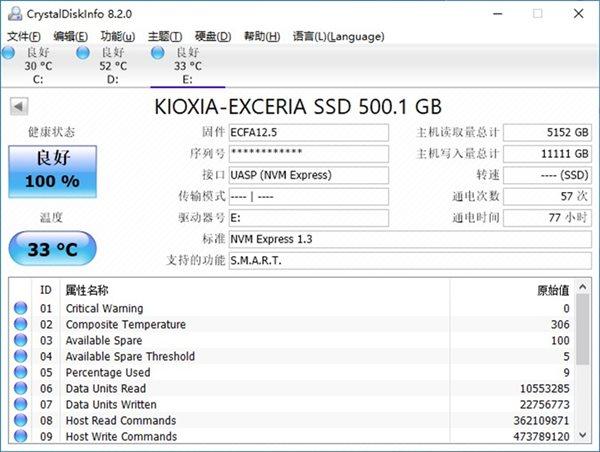Click the 属性名称 column header
600x452 pixels.
(255, 290)
